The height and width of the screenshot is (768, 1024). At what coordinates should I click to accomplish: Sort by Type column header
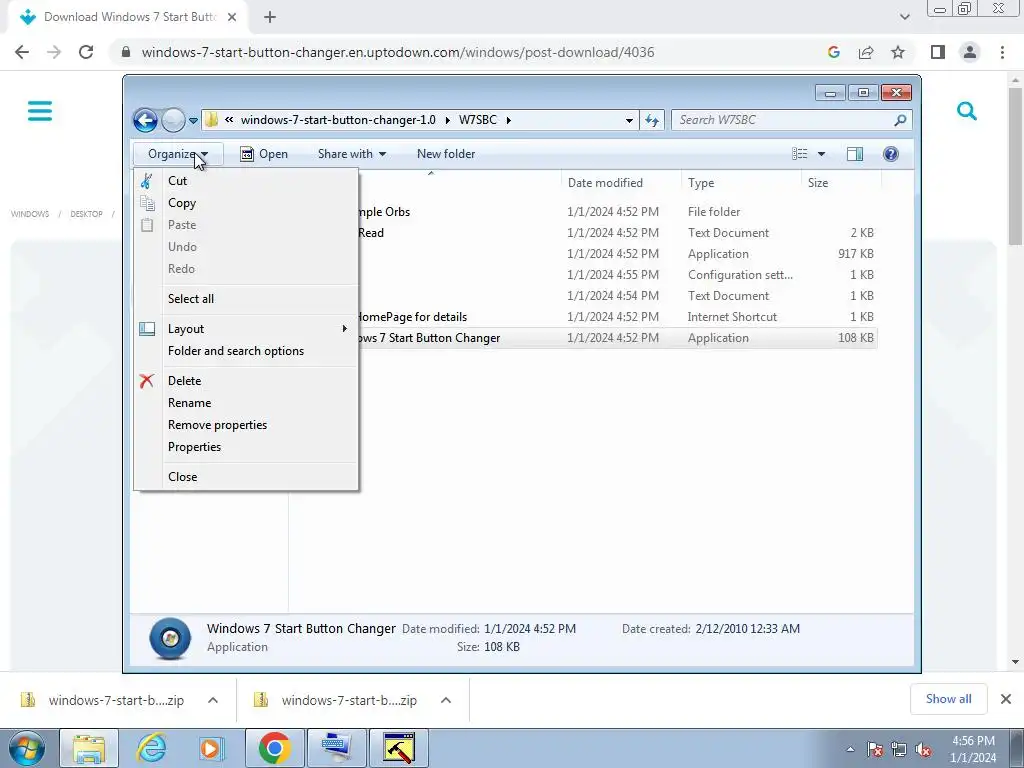tap(741, 183)
